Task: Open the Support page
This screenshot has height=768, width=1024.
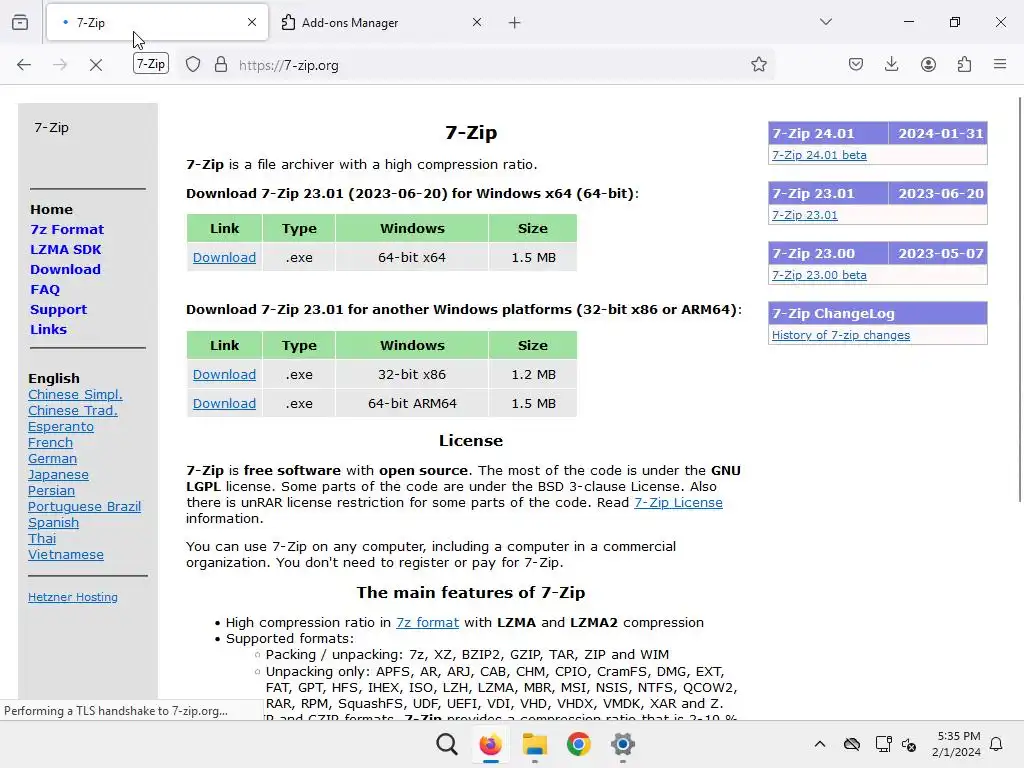Action: 58,310
